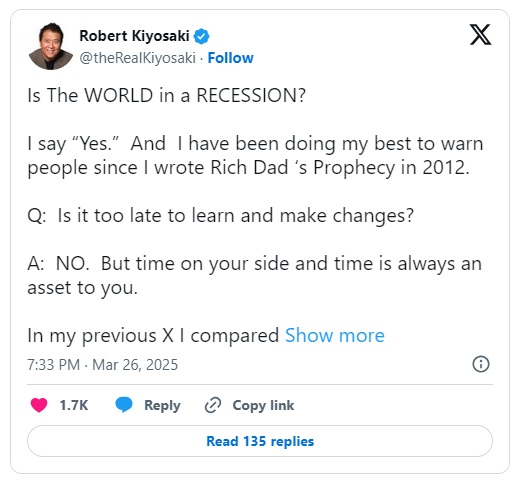Click the 'Is it too late to learn' question
Image resolution: width=519 pixels, height=486 pixels.
tap(221, 216)
